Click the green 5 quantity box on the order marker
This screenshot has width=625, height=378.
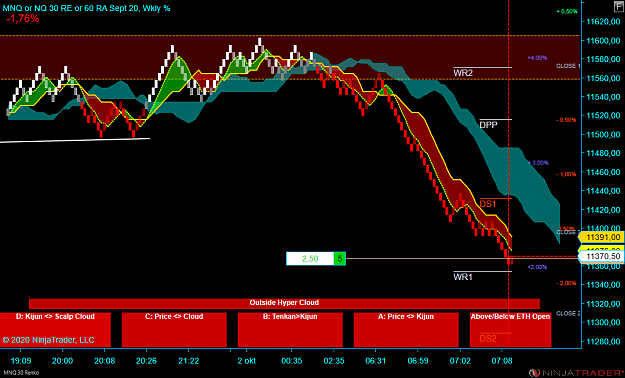[x=340, y=259]
